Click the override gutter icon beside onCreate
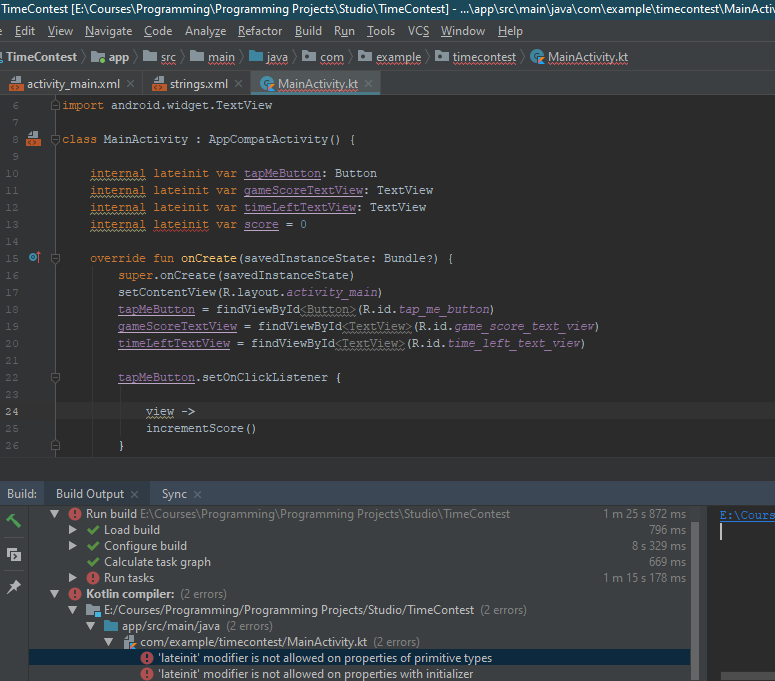Image resolution: width=775 pixels, height=681 pixels. 33,258
